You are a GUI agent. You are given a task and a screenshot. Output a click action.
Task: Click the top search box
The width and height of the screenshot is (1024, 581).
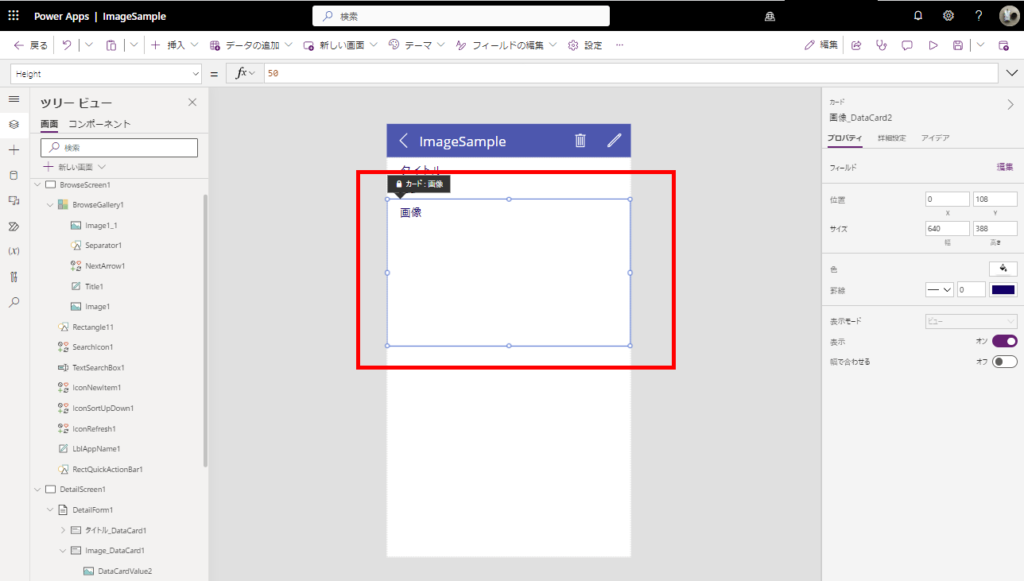point(461,16)
